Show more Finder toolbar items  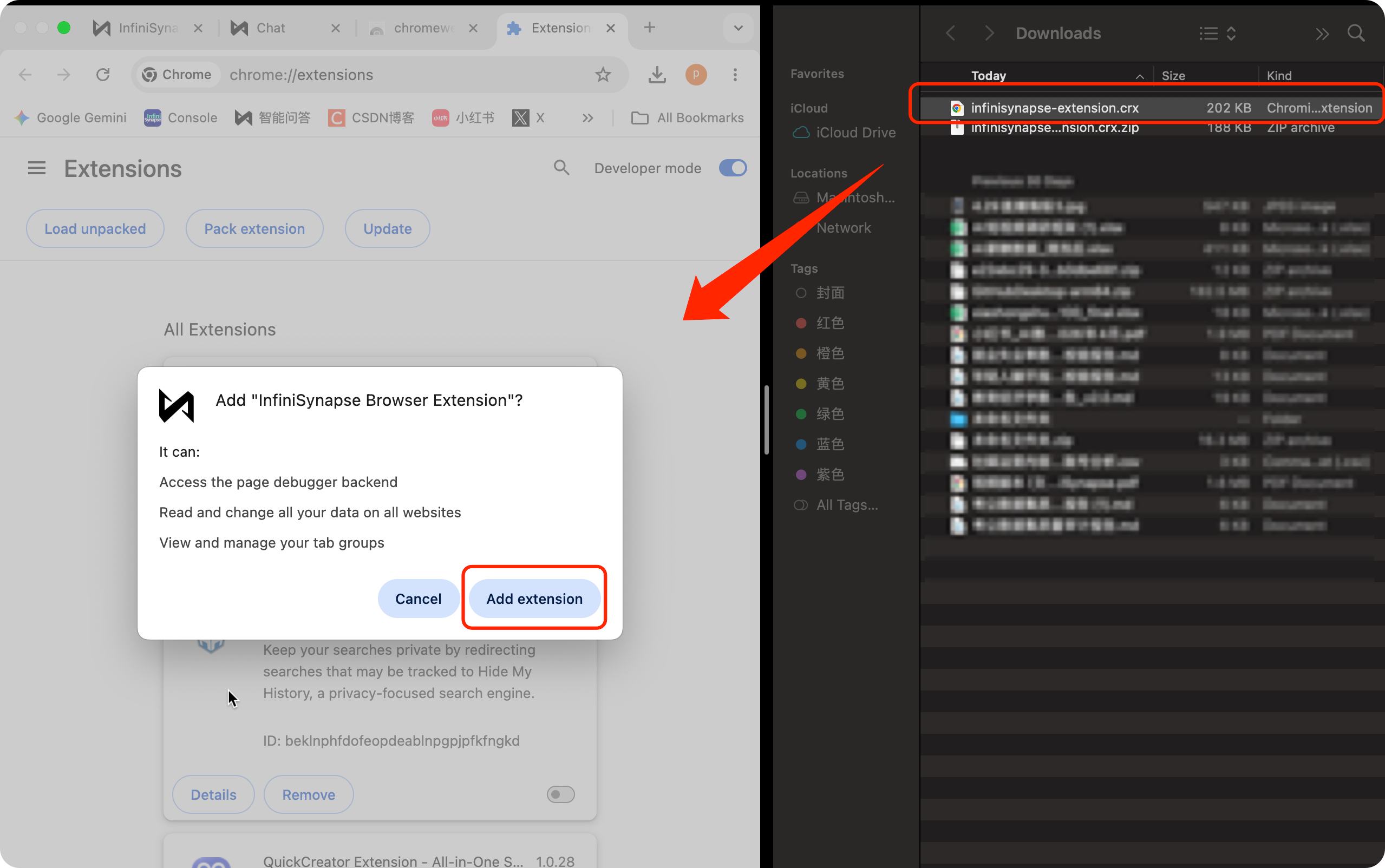click(1322, 34)
